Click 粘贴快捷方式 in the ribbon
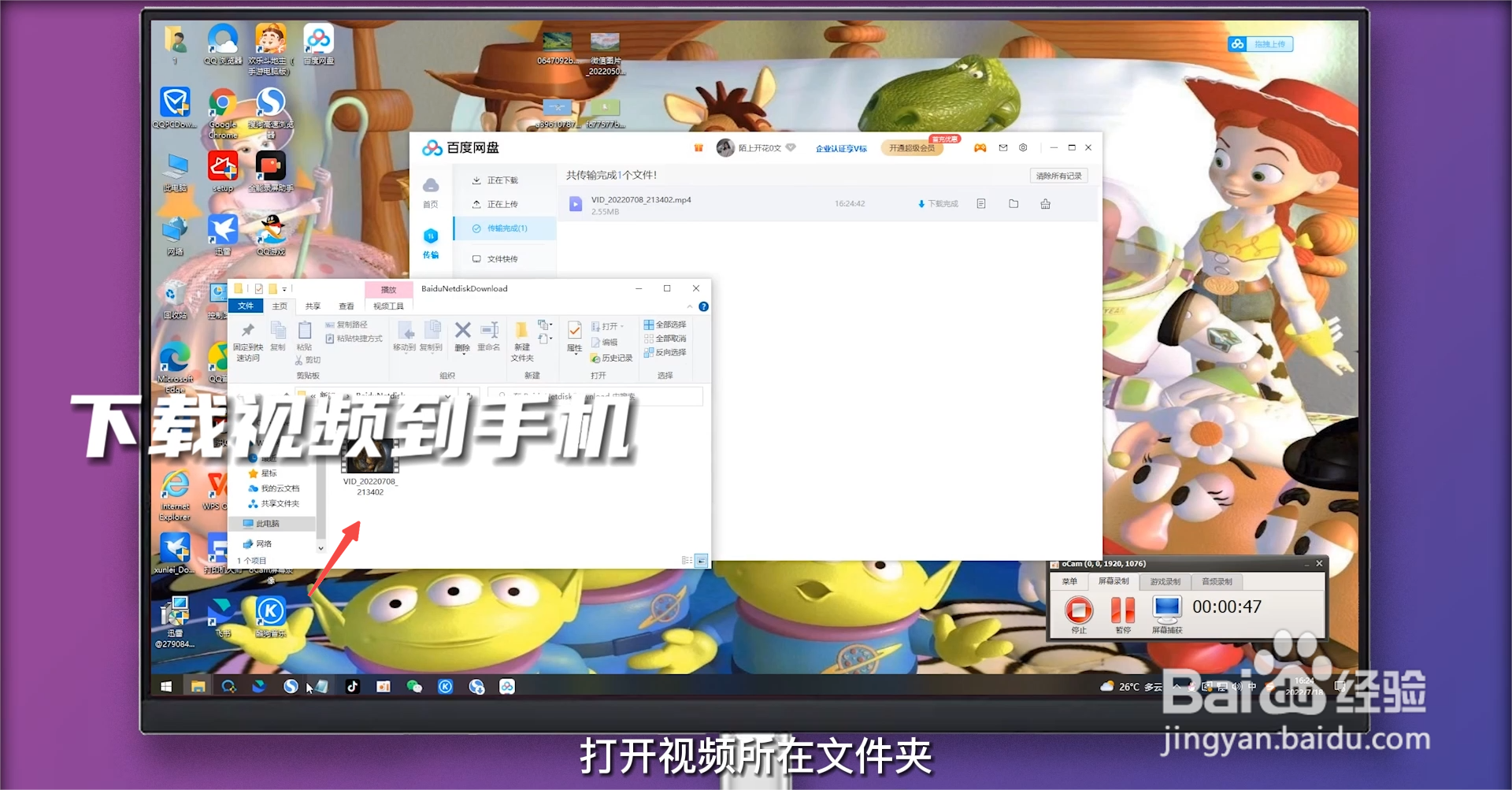Screen dimensions: 1512x790 point(354,339)
